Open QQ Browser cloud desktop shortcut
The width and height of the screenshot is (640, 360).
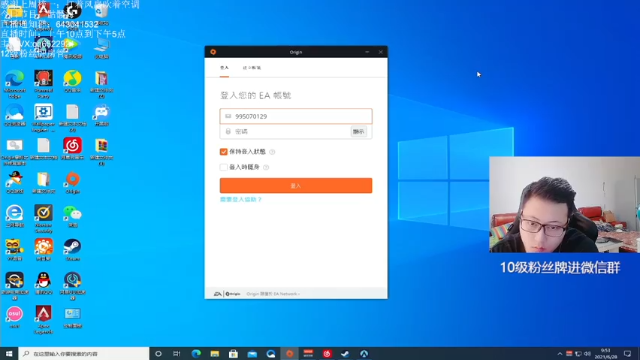point(15,115)
